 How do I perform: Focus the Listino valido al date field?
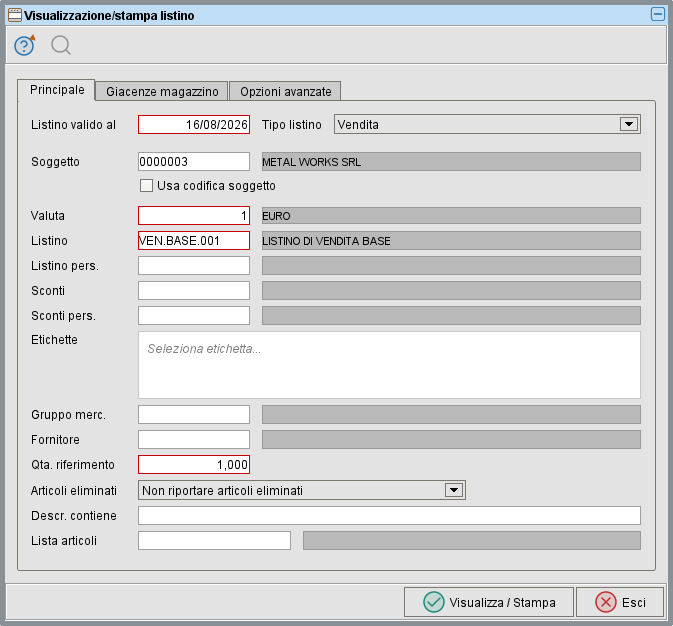194,125
